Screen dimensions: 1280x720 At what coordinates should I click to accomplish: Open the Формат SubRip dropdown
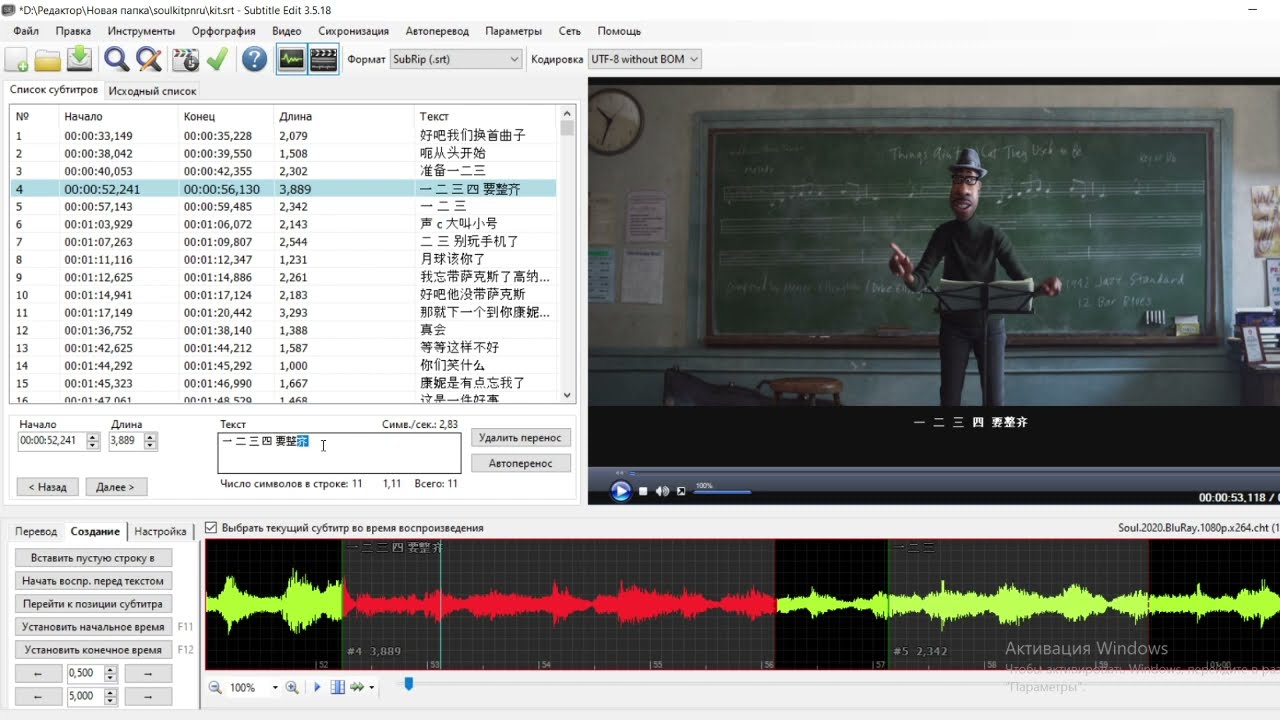click(456, 59)
